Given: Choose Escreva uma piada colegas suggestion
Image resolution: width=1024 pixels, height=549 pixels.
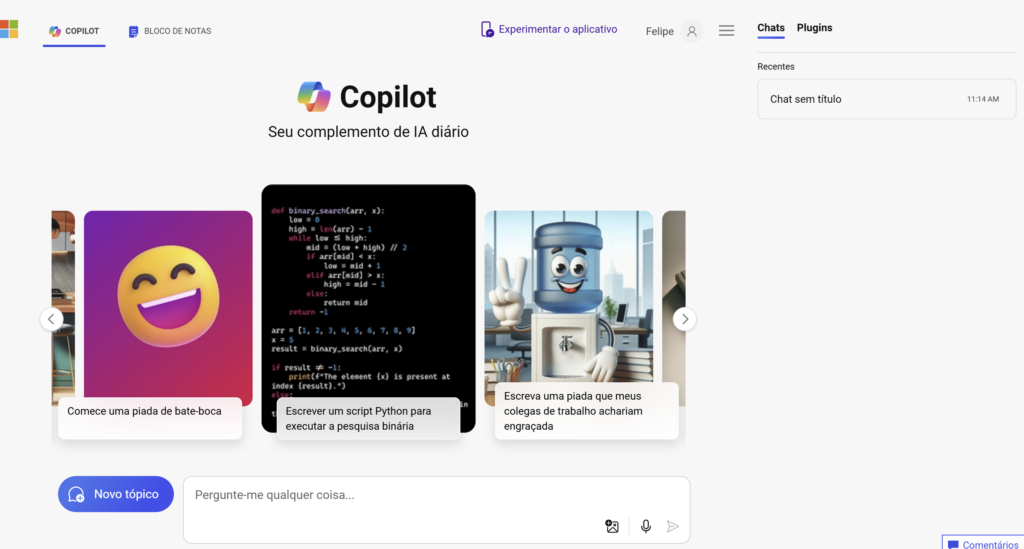Looking at the screenshot, I should tap(586, 411).
